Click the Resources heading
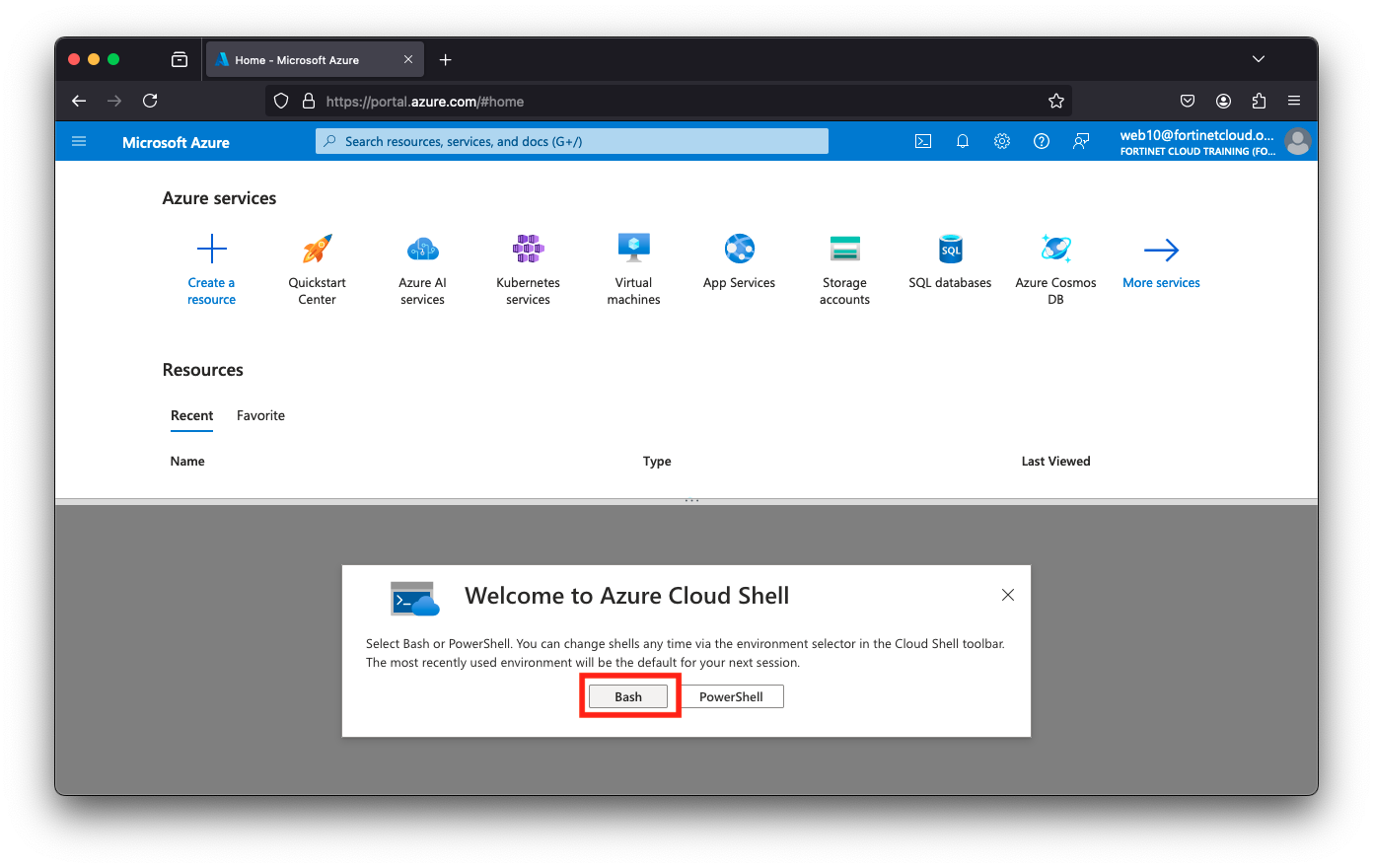Image resolution: width=1373 pixels, height=868 pixels. click(x=203, y=370)
